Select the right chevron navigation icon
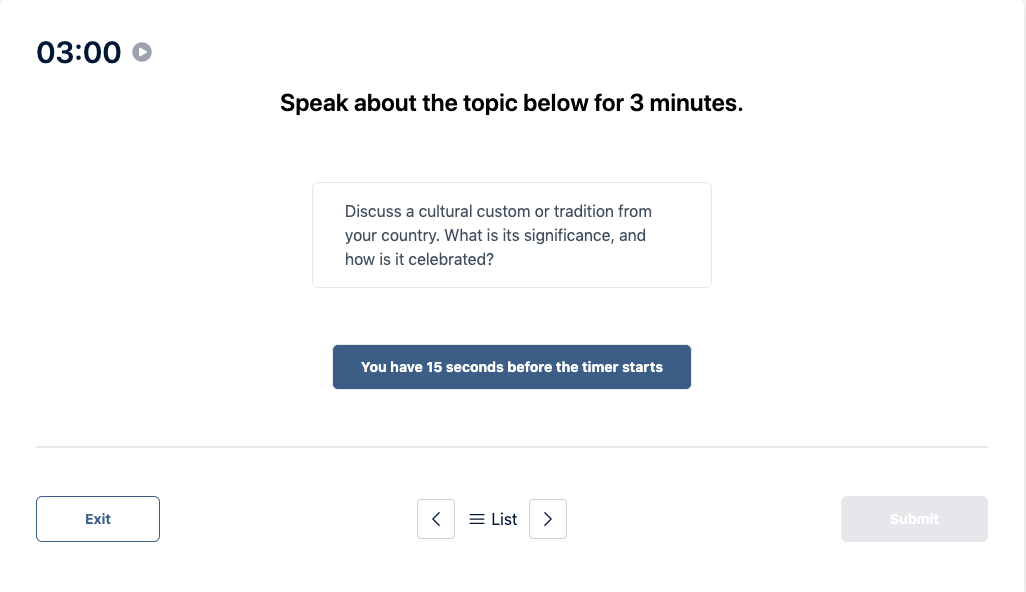The width and height of the screenshot is (1026, 592). click(547, 519)
